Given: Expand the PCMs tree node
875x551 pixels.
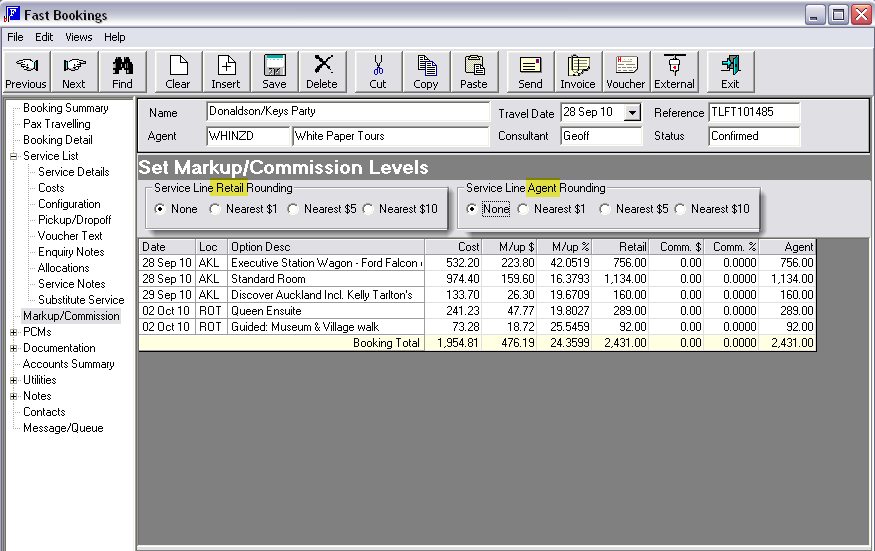Looking at the screenshot, I should click(x=14, y=332).
